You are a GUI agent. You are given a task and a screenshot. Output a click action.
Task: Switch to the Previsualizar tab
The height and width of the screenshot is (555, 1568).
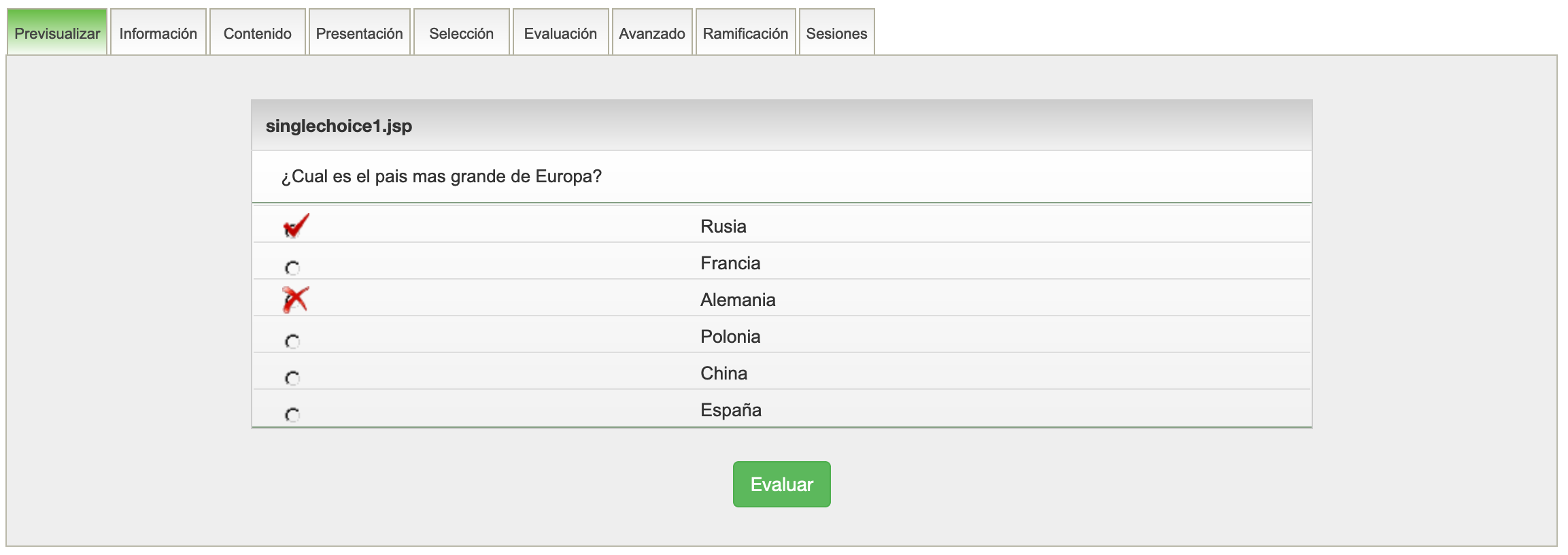tap(57, 33)
